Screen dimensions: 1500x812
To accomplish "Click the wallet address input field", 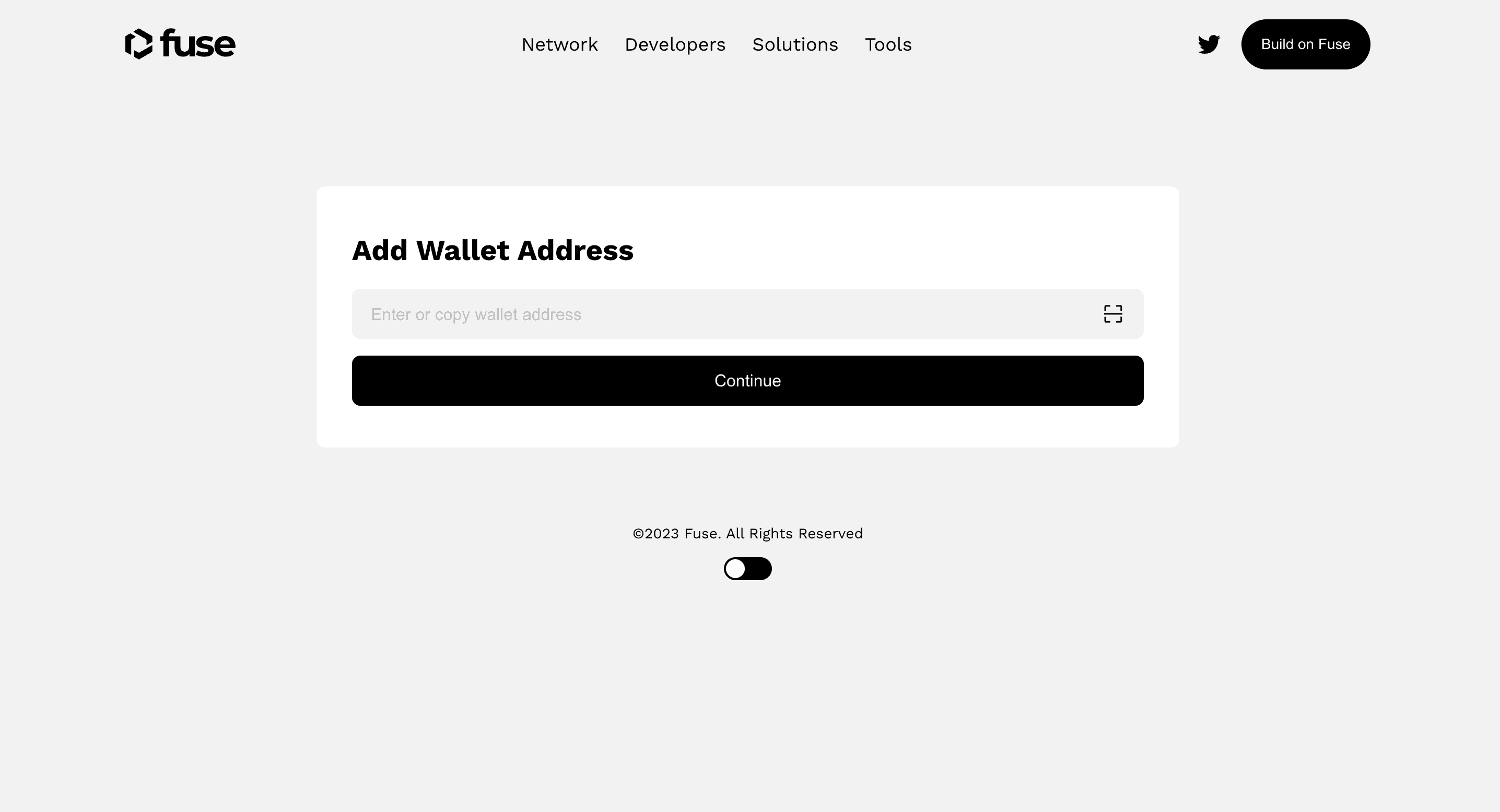I will (x=748, y=314).
